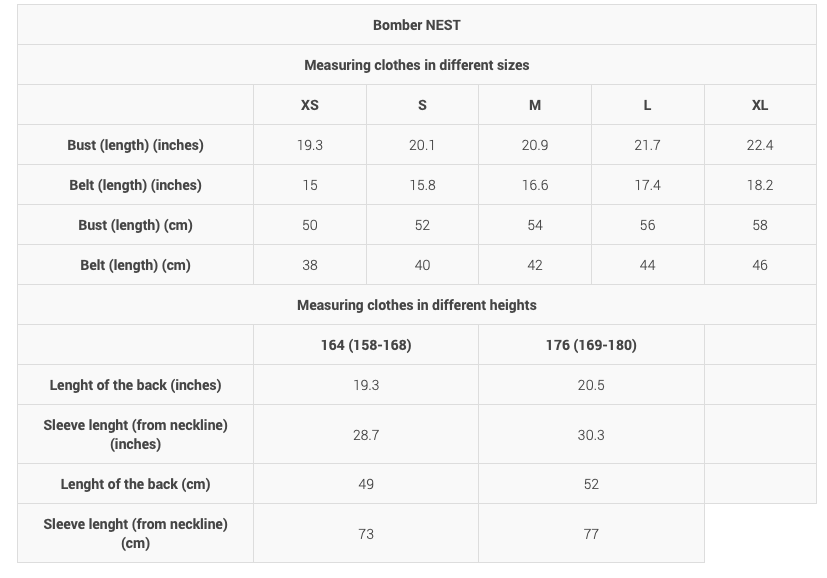
Task: Click the bust inches value 22.4
Action: [x=760, y=145]
